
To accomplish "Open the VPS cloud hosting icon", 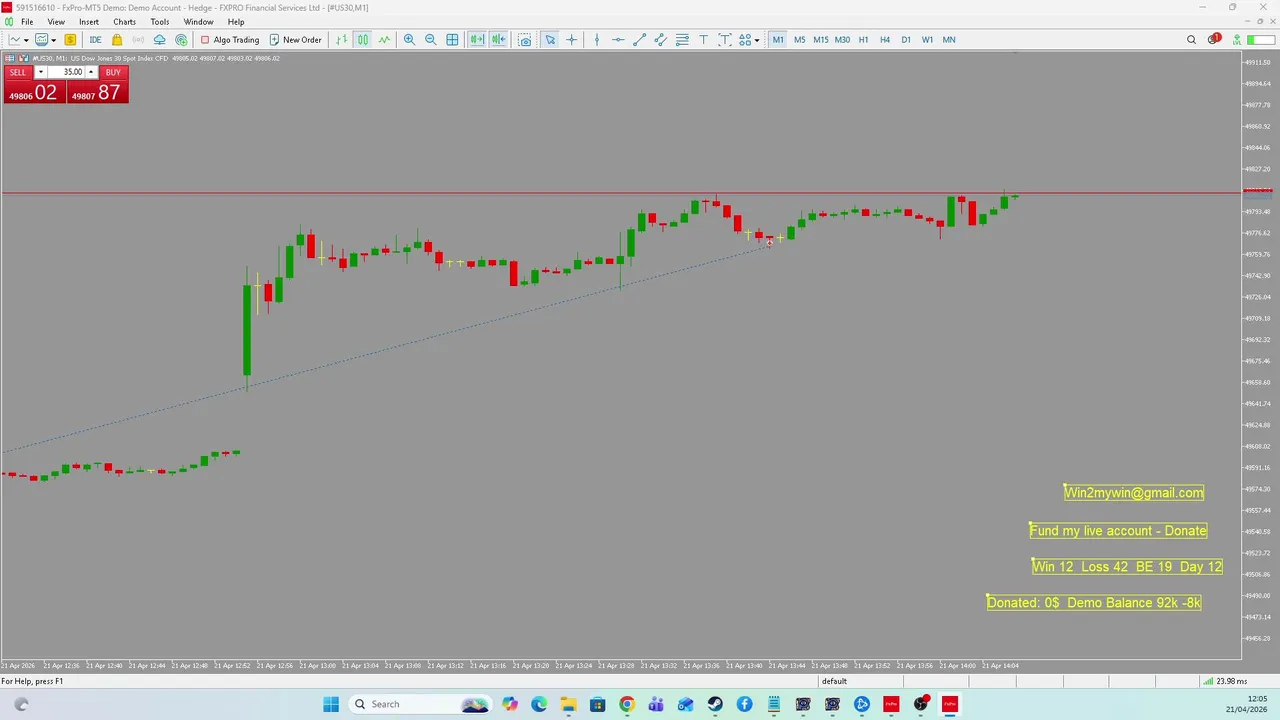I will [159, 40].
